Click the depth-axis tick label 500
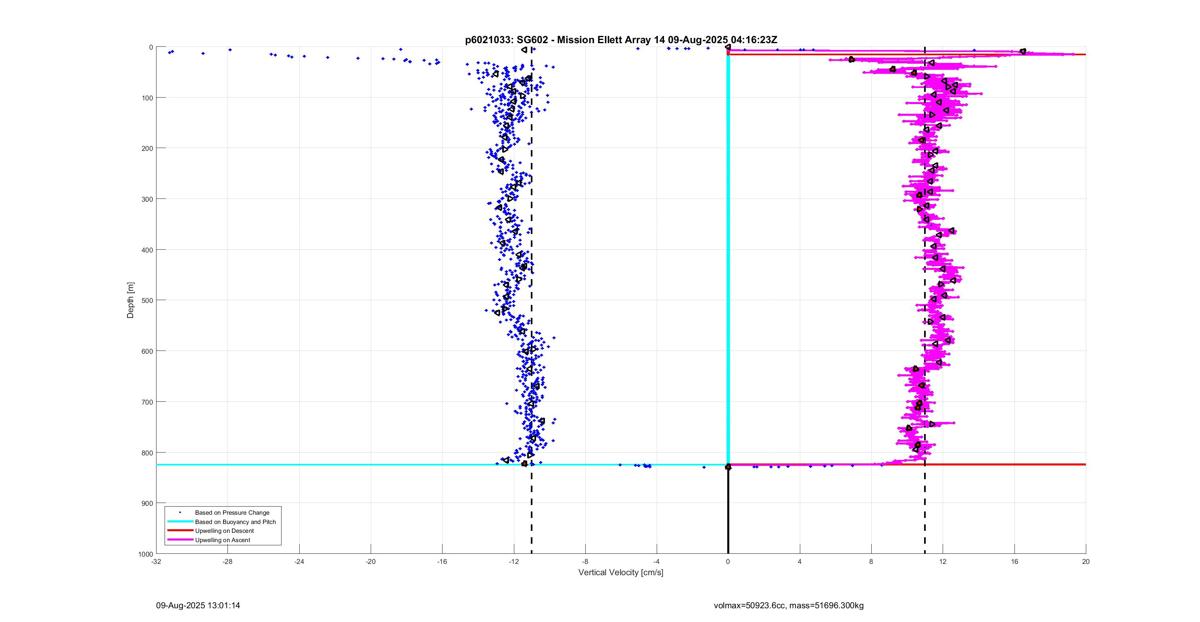The width and height of the screenshot is (1200, 622). click(x=146, y=300)
